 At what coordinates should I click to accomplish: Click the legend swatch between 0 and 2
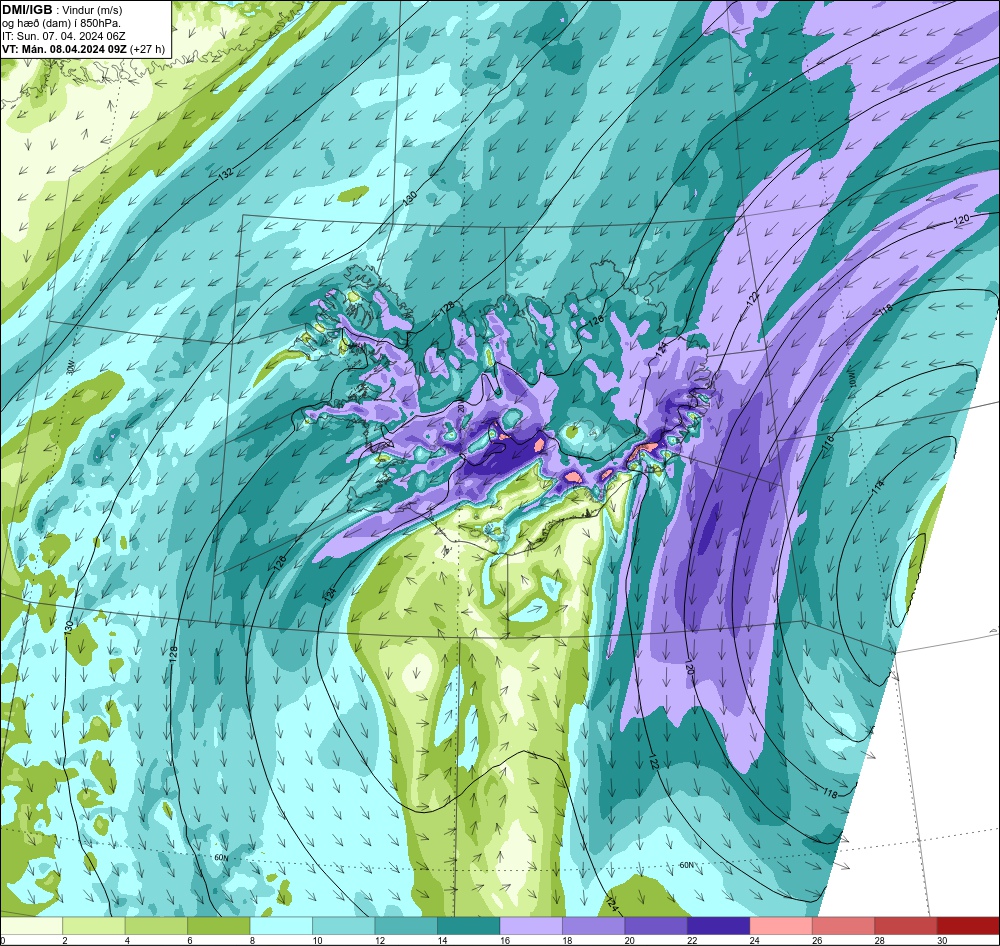[32, 926]
